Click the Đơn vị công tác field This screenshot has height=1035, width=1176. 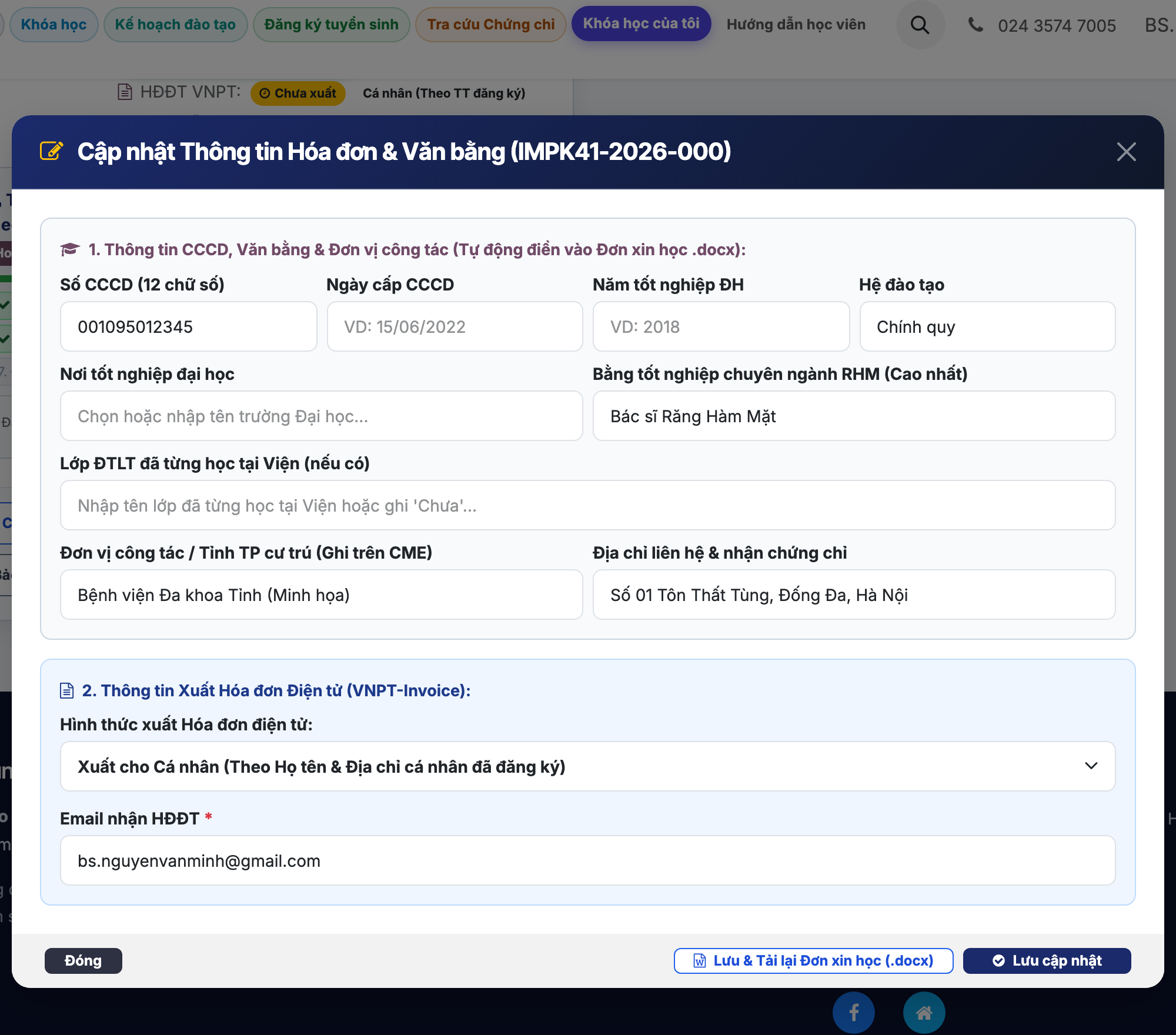click(x=322, y=595)
